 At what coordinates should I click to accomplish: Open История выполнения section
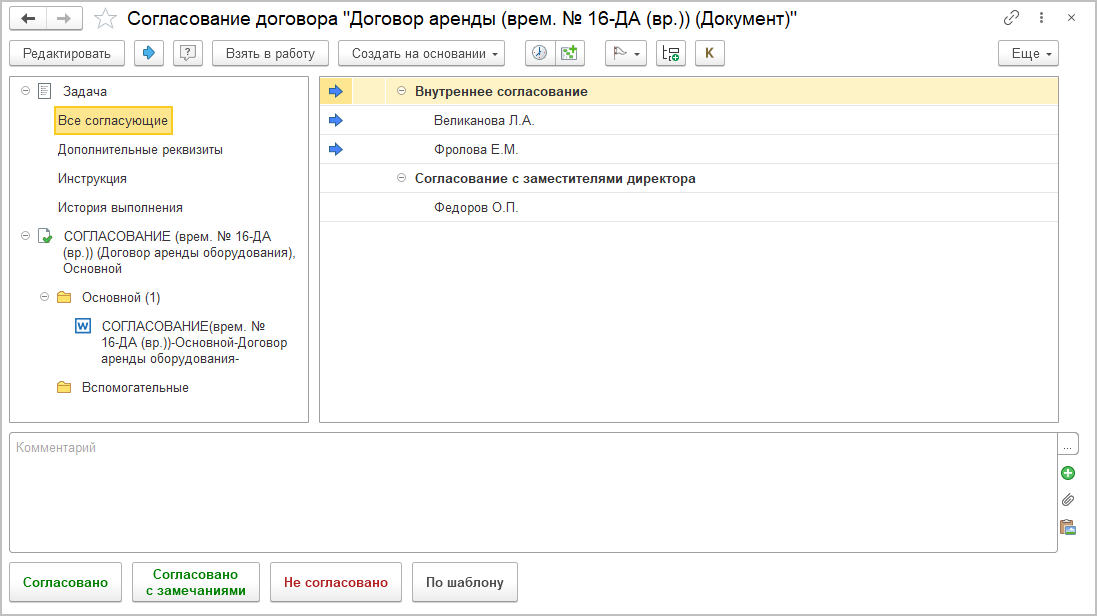(120, 208)
